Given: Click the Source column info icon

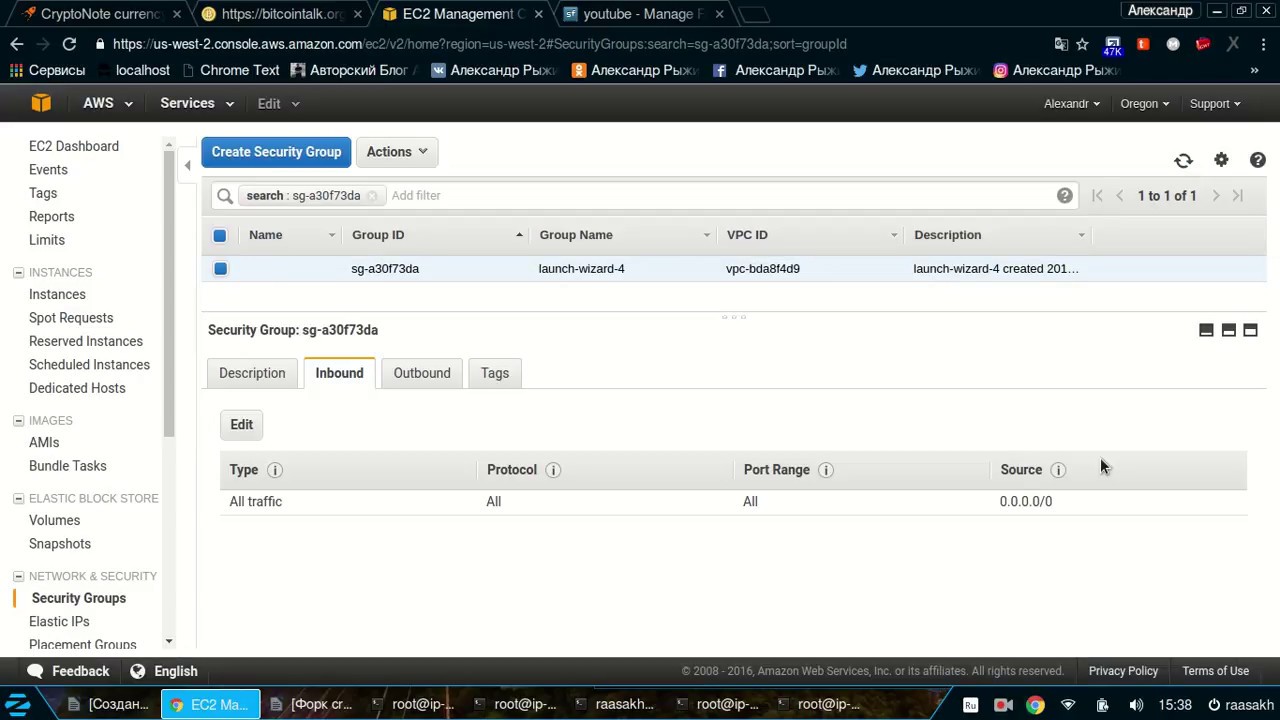Looking at the screenshot, I should (1058, 470).
